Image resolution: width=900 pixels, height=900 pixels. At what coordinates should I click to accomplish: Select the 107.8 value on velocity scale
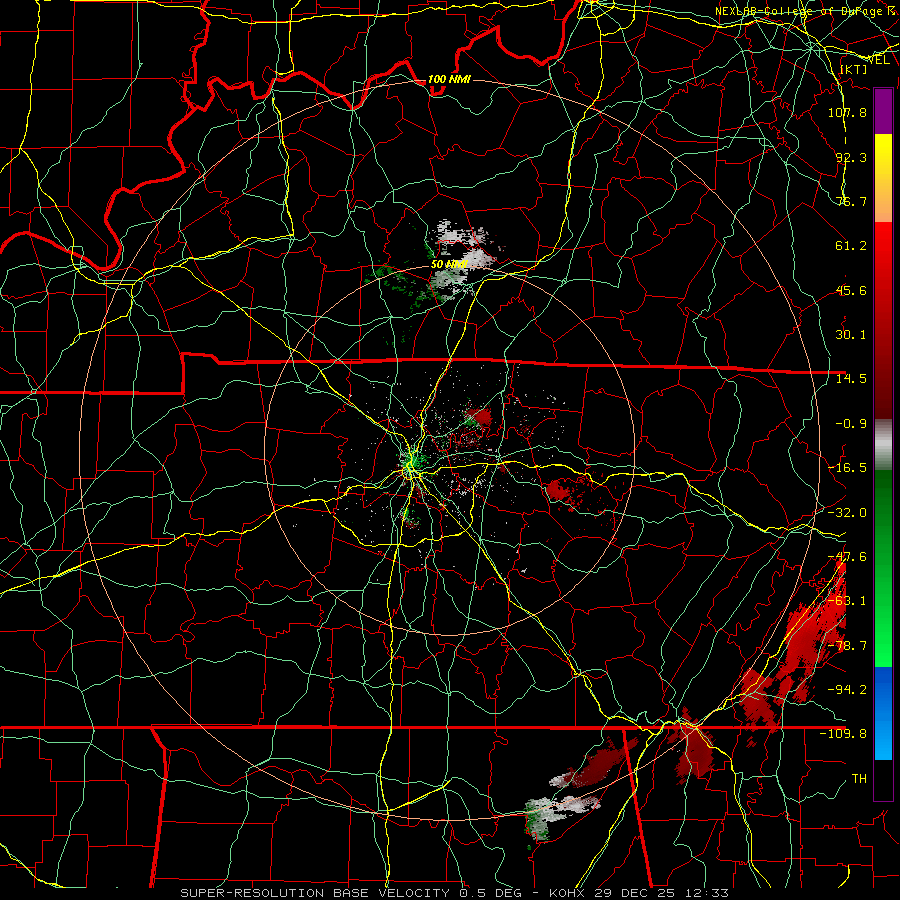click(847, 112)
